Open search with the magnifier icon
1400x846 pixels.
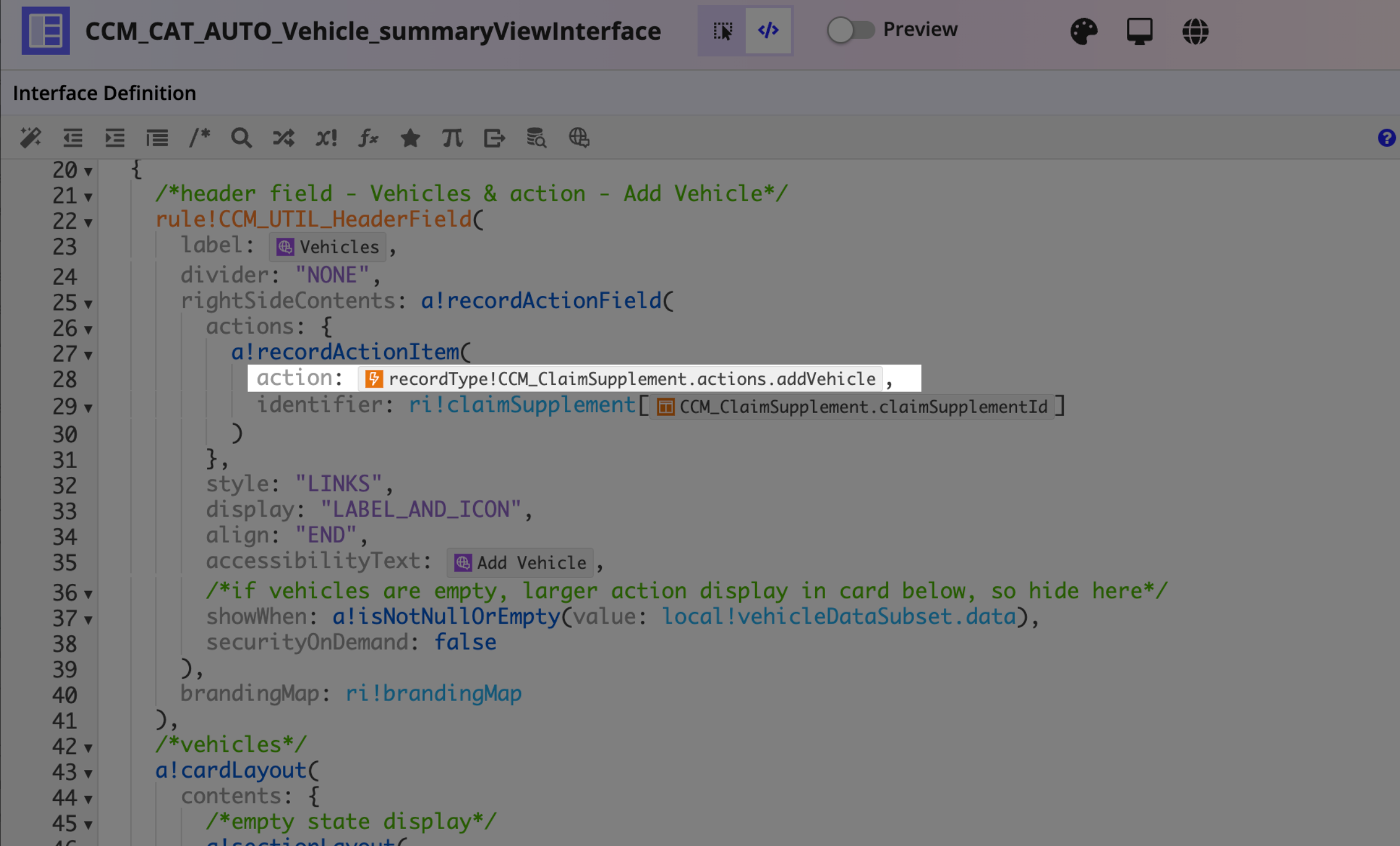(x=241, y=138)
